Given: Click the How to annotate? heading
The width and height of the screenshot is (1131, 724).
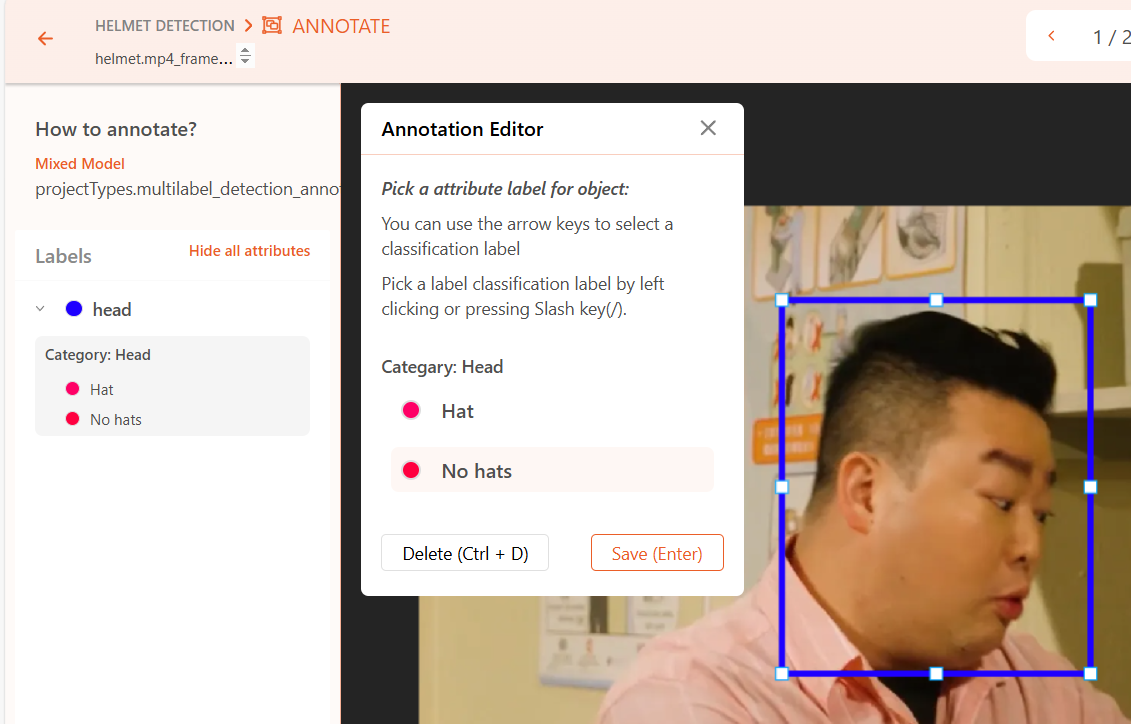Looking at the screenshot, I should click(x=116, y=129).
